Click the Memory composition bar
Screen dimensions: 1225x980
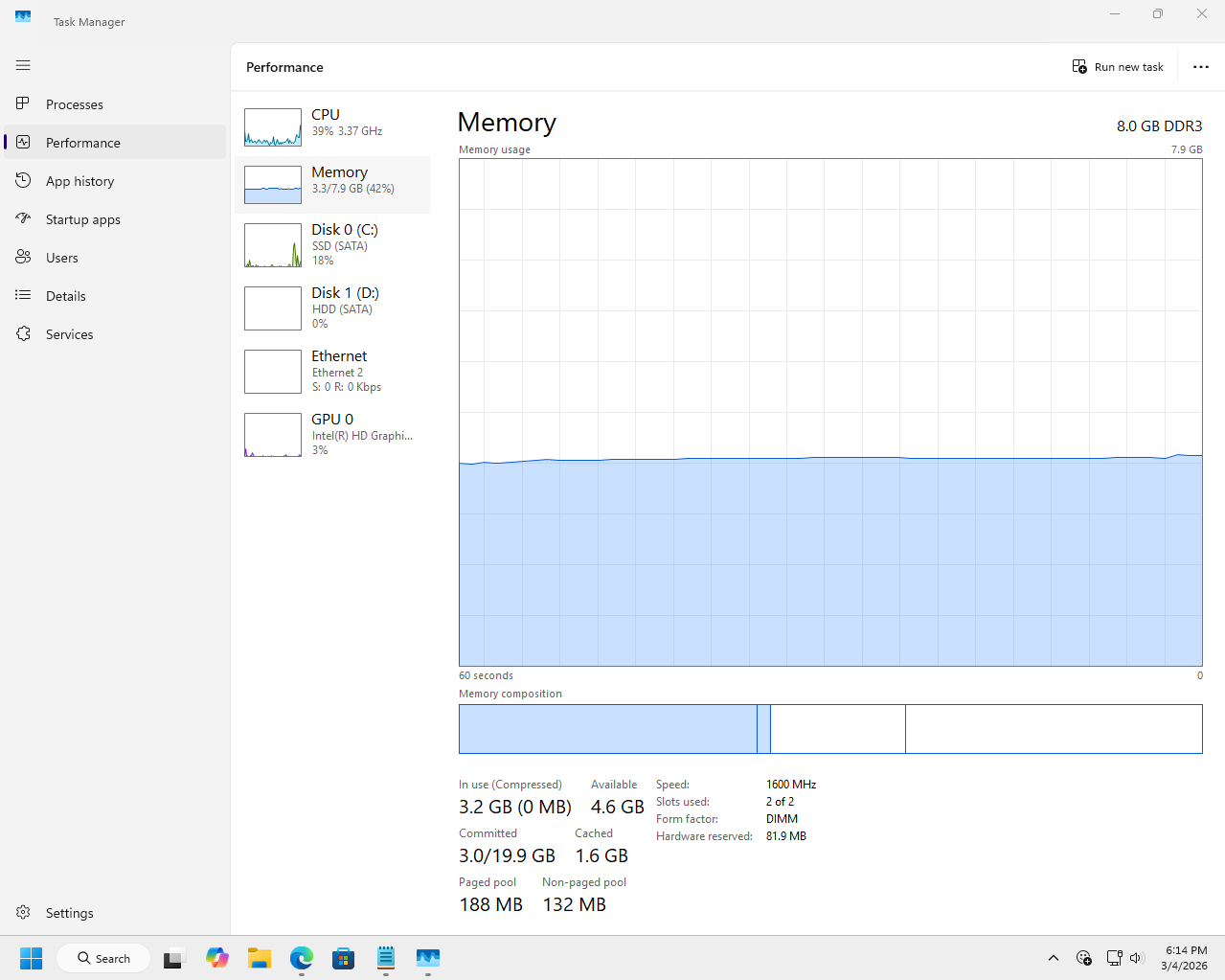pos(829,729)
